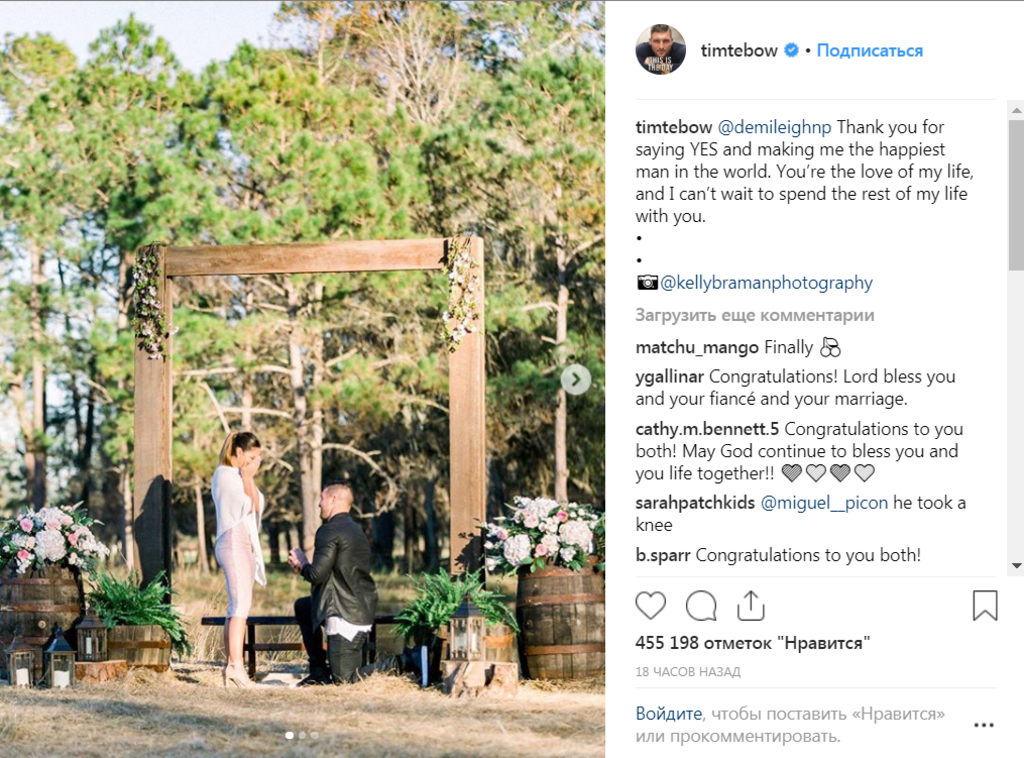Open the comment speech bubble icon
1024x758 pixels.
tap(701, 605)
